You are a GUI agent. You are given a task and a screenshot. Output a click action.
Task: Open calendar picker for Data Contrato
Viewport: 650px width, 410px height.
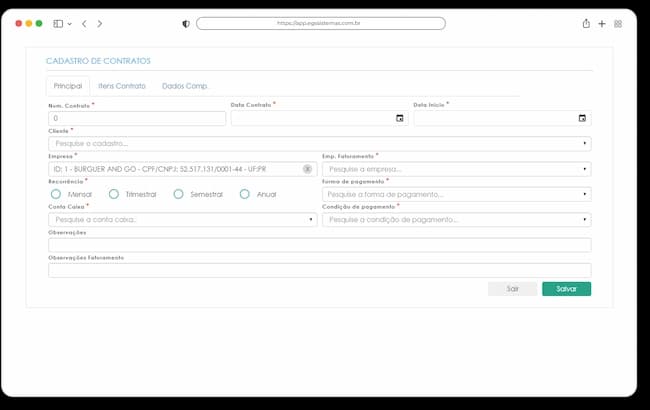(x=400, y=118)
